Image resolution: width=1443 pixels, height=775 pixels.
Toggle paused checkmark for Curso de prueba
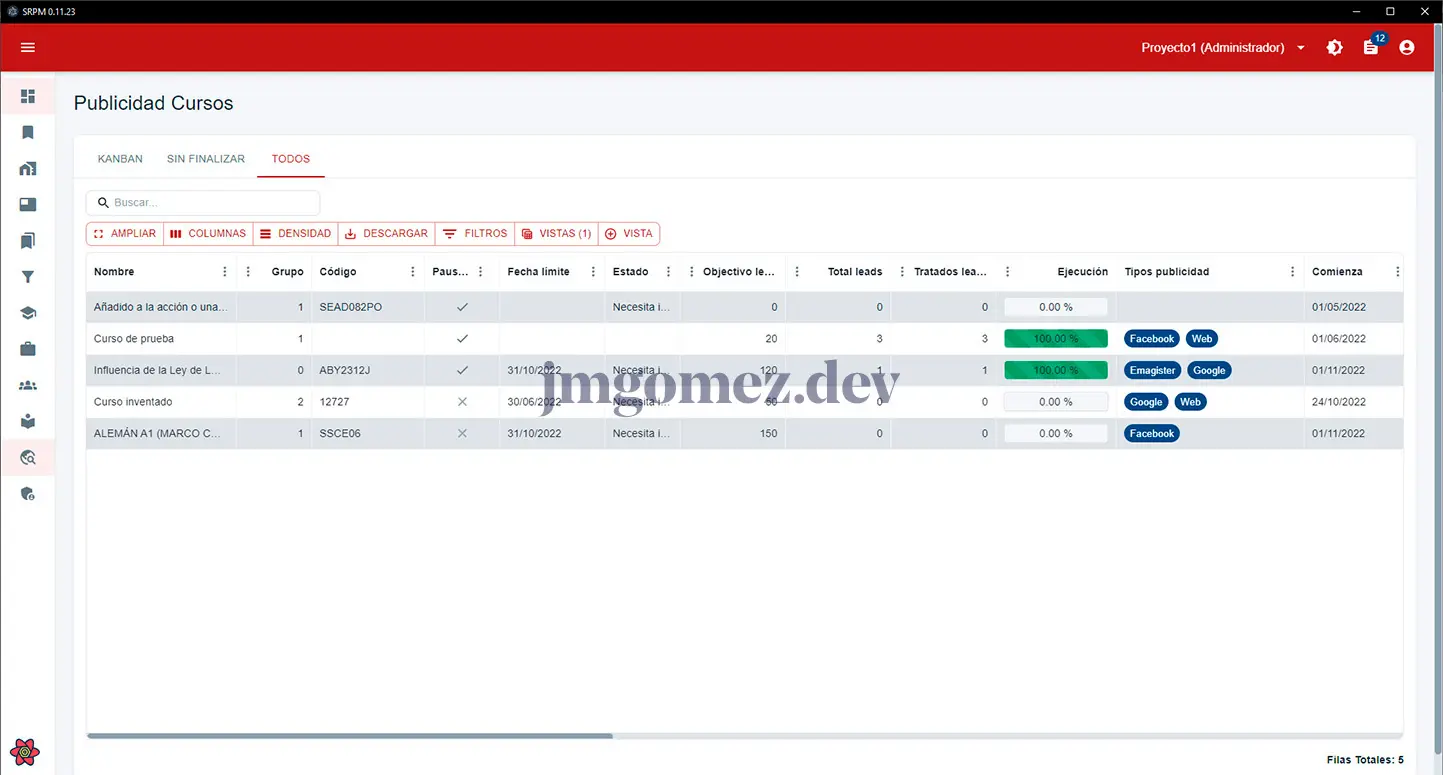[x=462, y=339]
